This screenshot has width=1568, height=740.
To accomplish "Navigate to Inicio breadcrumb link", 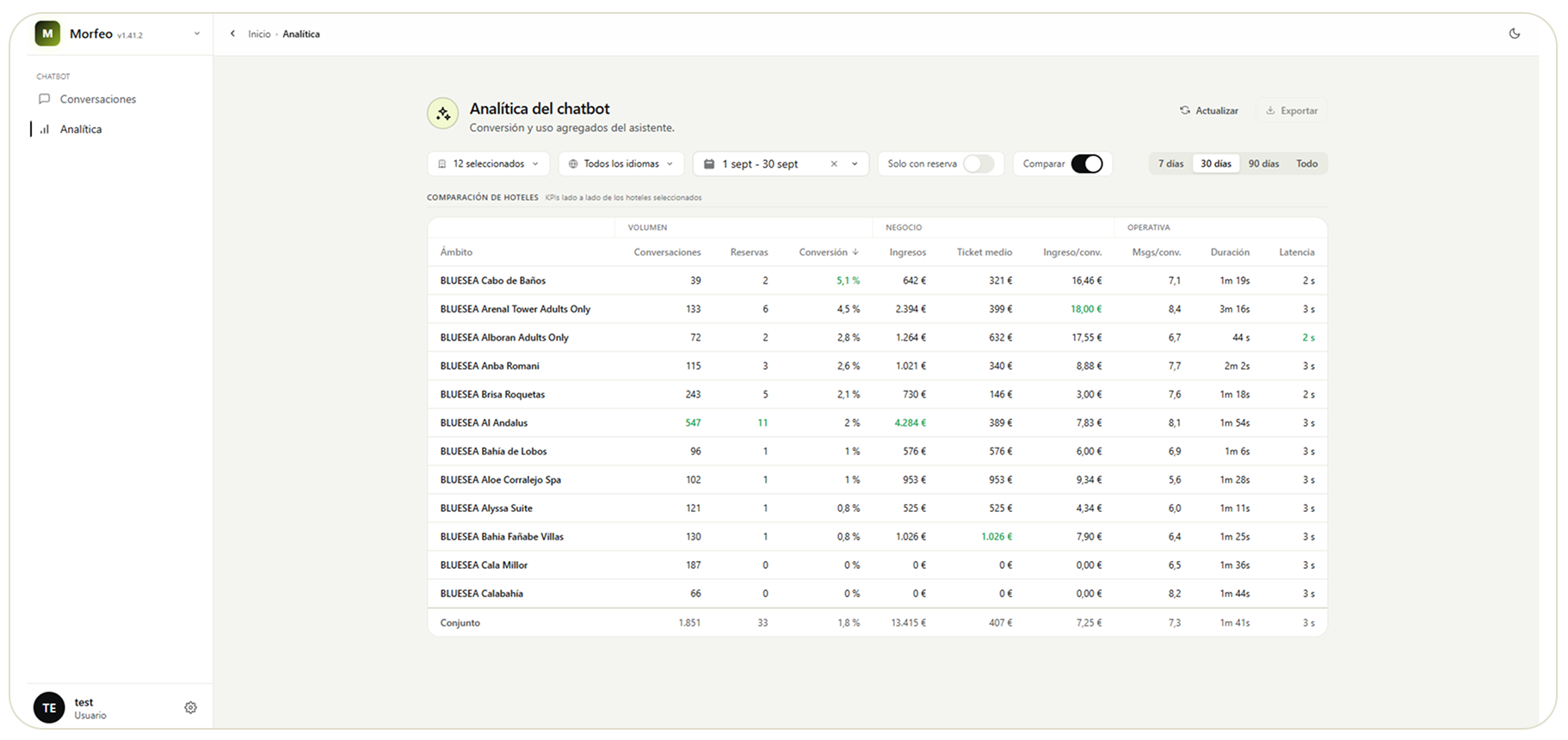I will [x=259, y=34].
